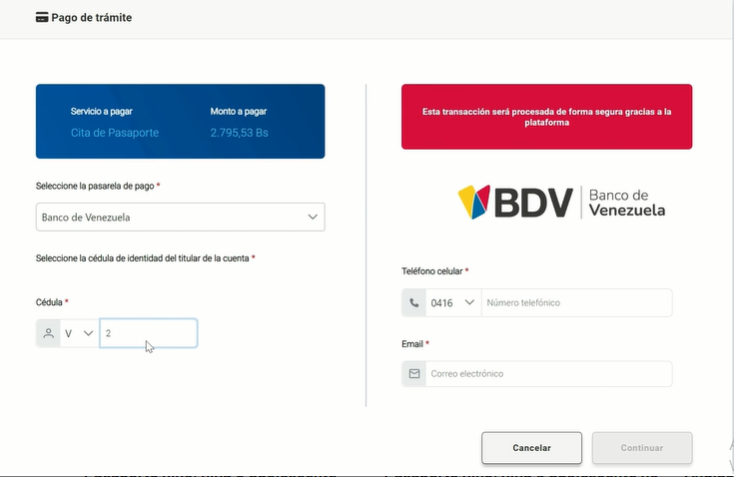Focus the Cédula number input field
The height and width of the screenshot is (477, 734).
148,333
